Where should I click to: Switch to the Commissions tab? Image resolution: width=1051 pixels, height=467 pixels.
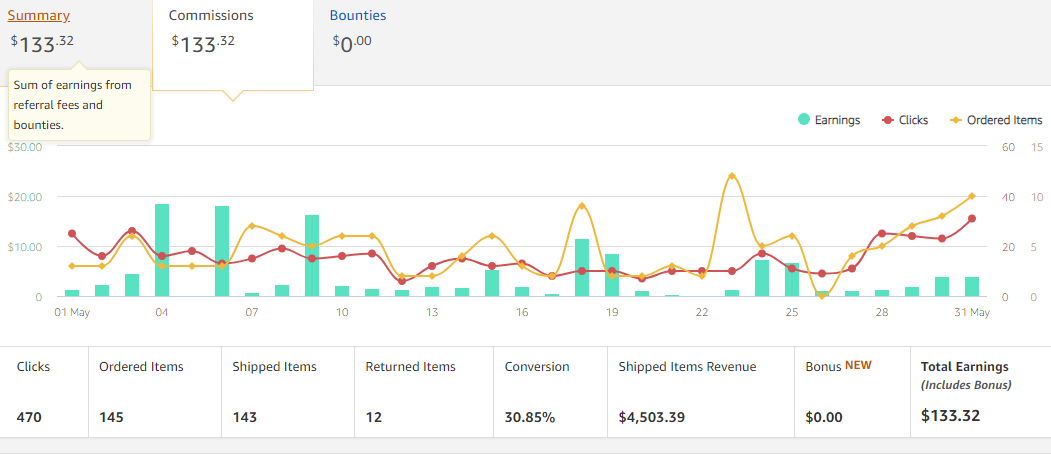(211, 16)
